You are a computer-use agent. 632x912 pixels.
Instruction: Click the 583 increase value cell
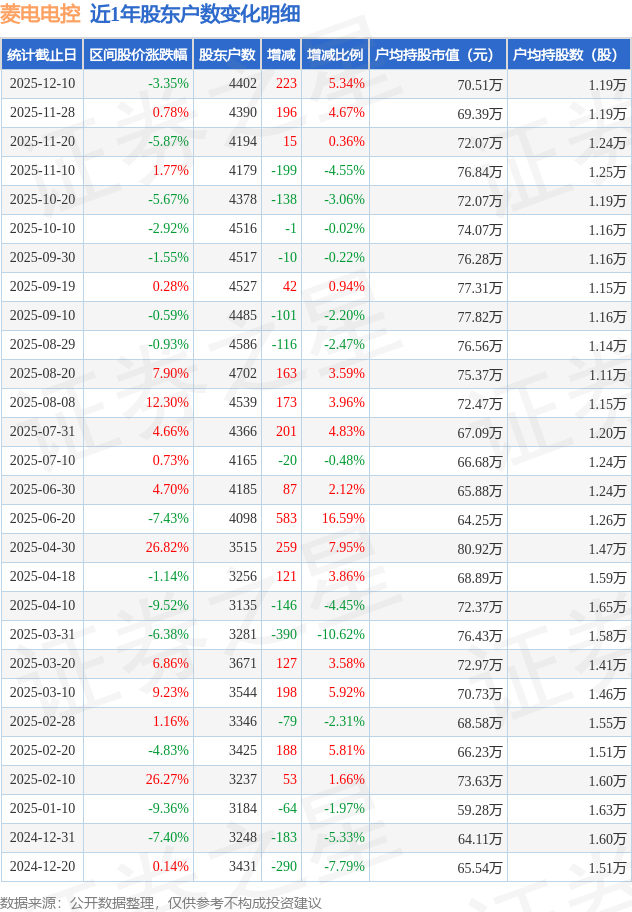click(286, 519)
